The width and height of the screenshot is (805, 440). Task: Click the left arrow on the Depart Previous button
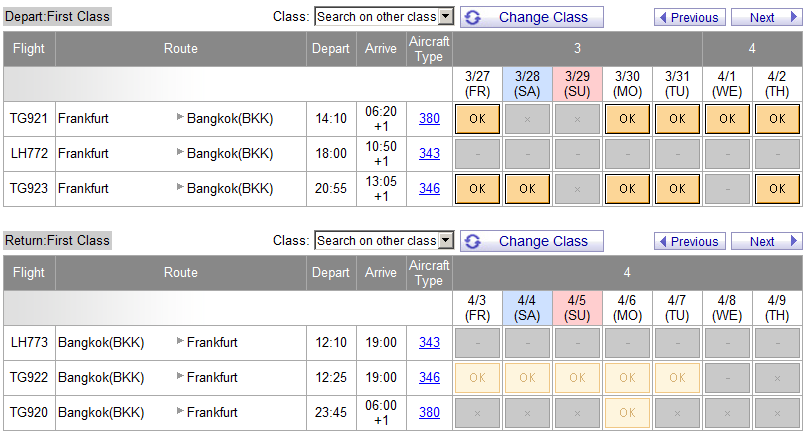663,17
